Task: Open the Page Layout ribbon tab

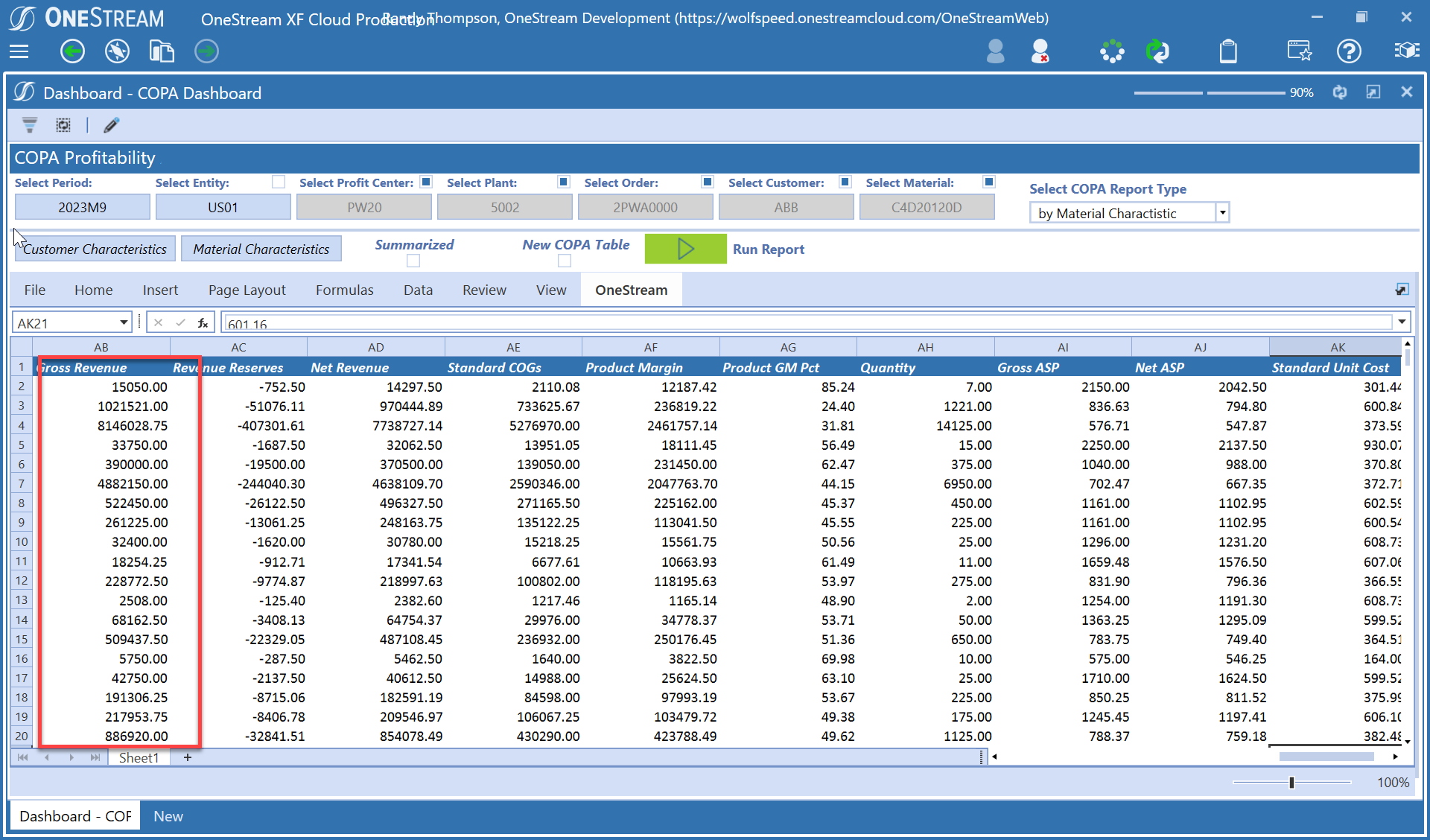Action: tap(247, 290)
